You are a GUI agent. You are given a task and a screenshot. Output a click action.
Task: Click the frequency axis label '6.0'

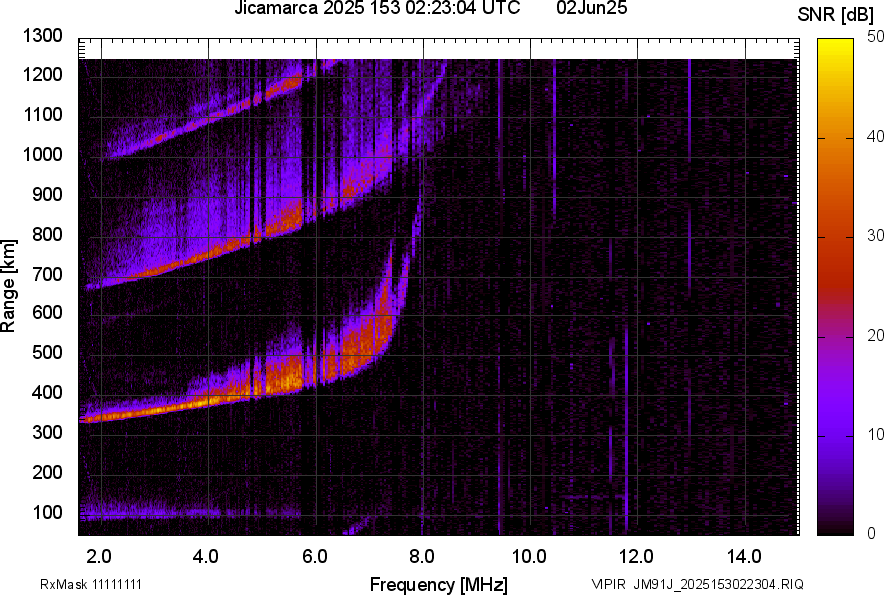pyautogui.click(x=315, y=557)
